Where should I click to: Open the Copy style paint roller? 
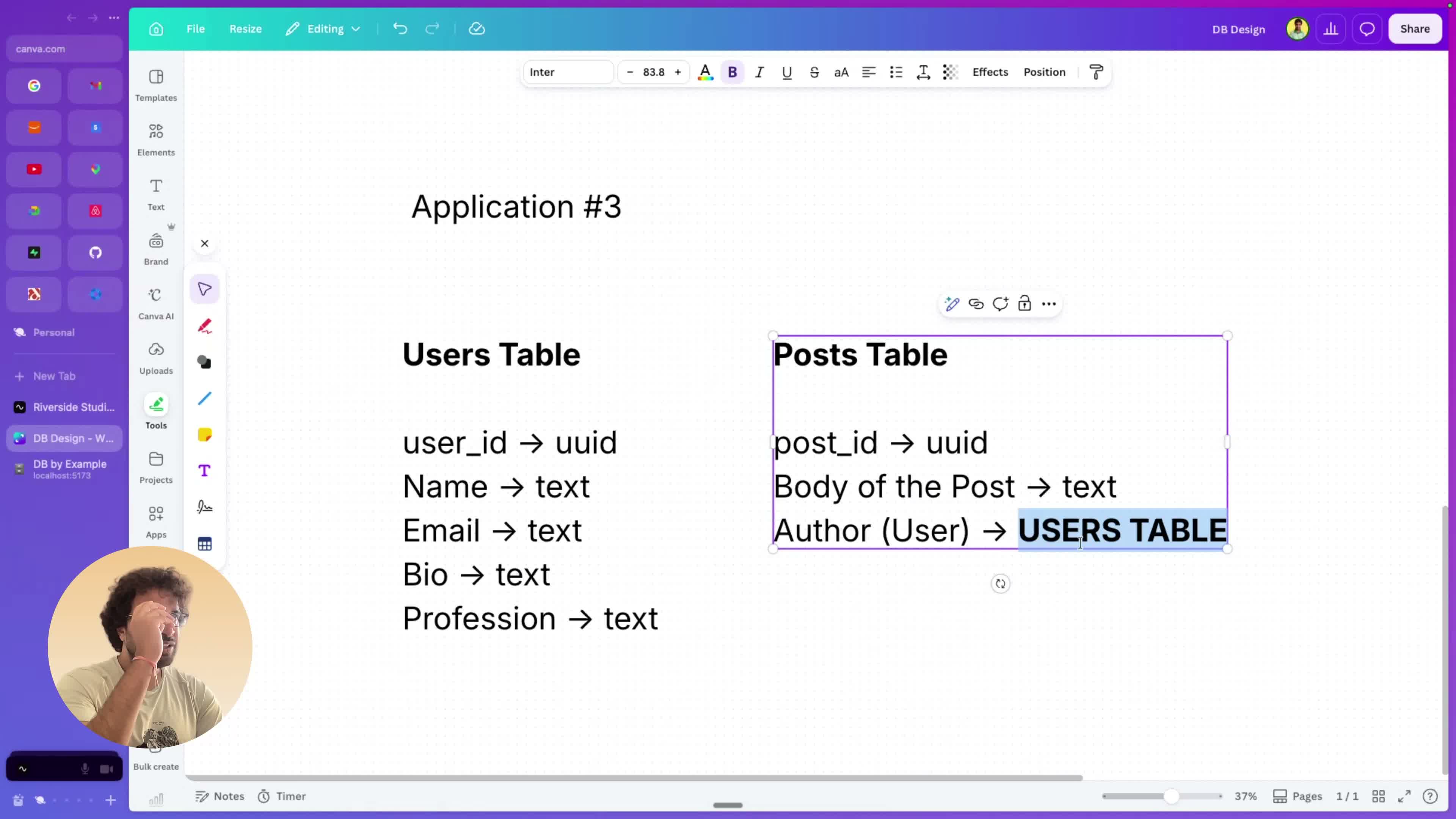pos(1096,72)
